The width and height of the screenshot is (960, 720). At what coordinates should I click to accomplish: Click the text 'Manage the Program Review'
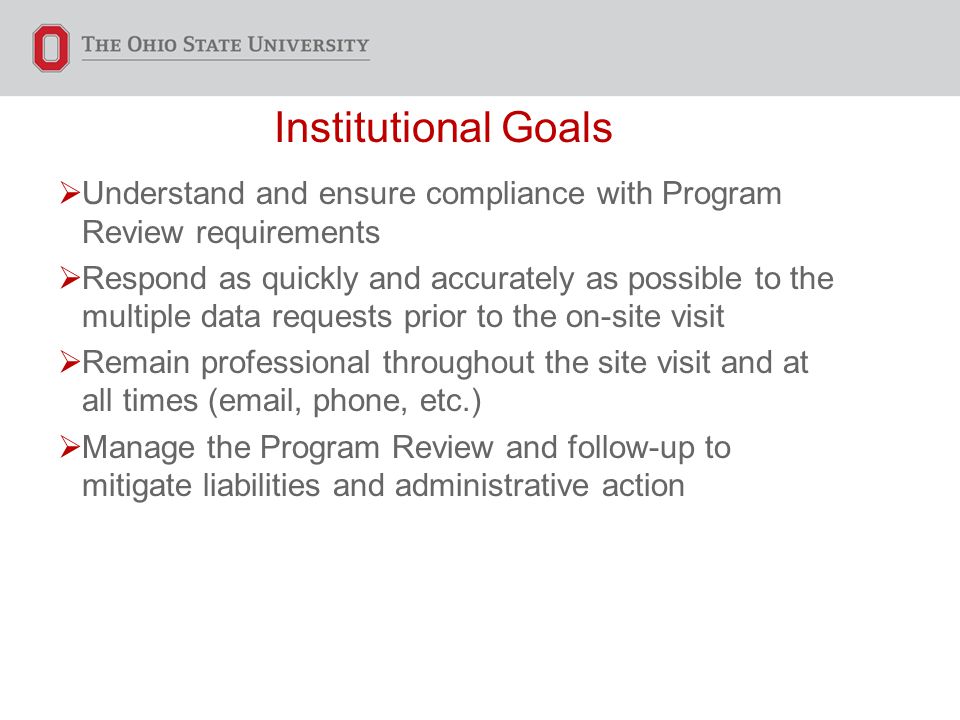(x=288, y=448)
